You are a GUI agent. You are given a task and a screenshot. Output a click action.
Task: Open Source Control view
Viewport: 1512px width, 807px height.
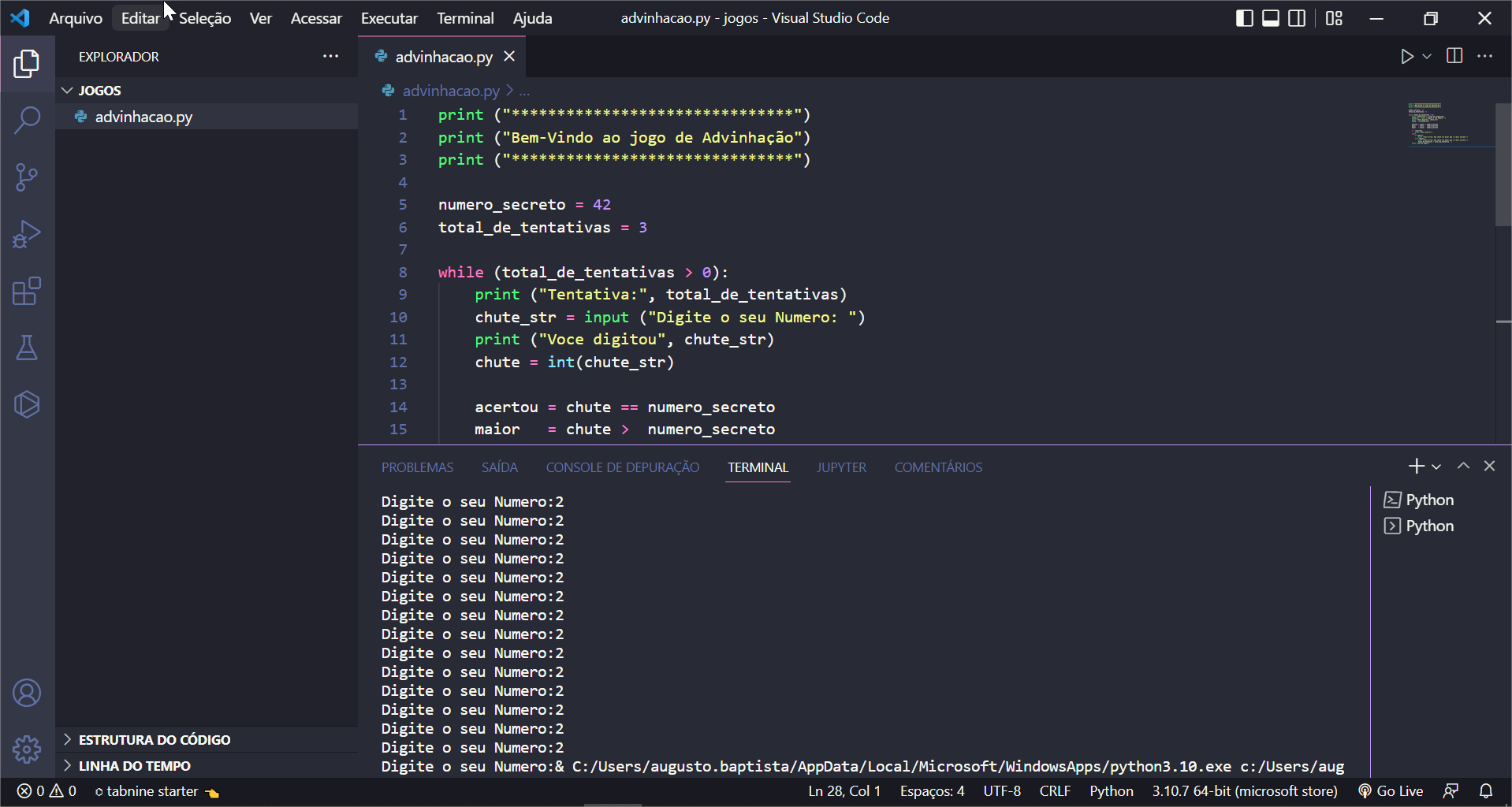point(27,177)
